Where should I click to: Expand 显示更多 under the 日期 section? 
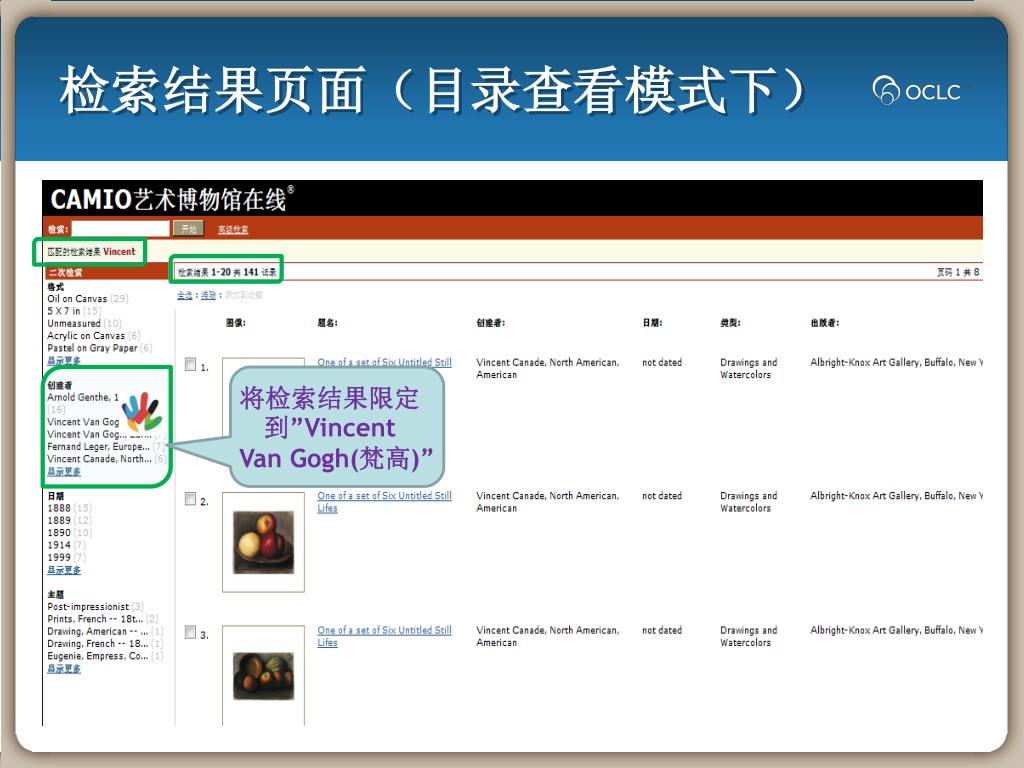tap(64, 570)
